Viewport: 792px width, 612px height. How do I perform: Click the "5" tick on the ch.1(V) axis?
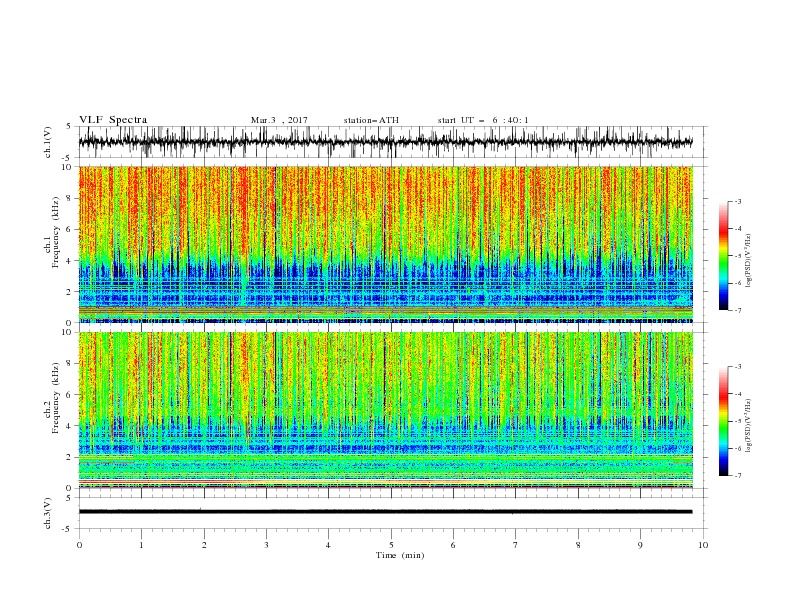tap(69, 126)
